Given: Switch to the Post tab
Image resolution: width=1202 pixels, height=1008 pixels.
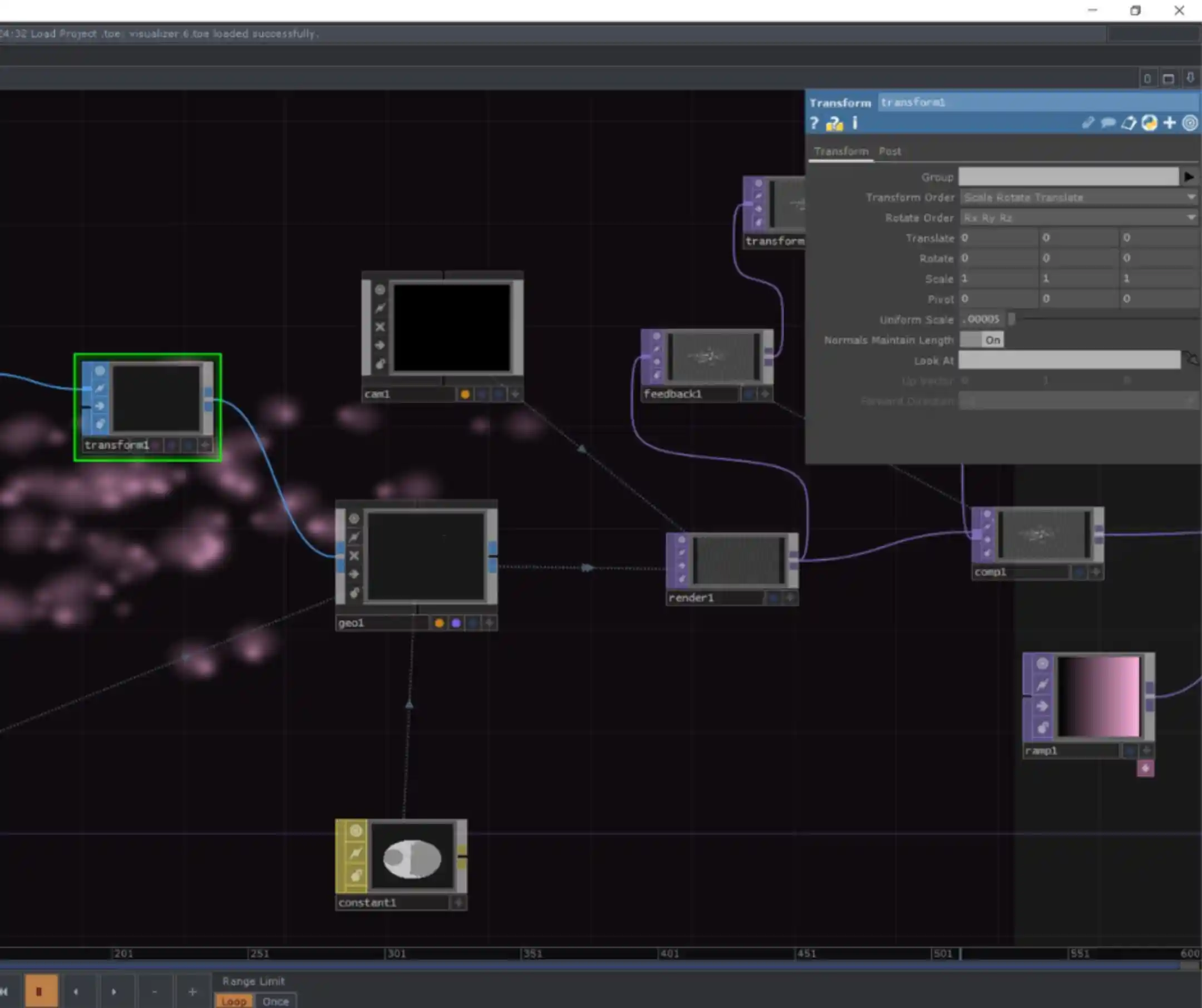Looking at the screenshot, I should 889,151.
